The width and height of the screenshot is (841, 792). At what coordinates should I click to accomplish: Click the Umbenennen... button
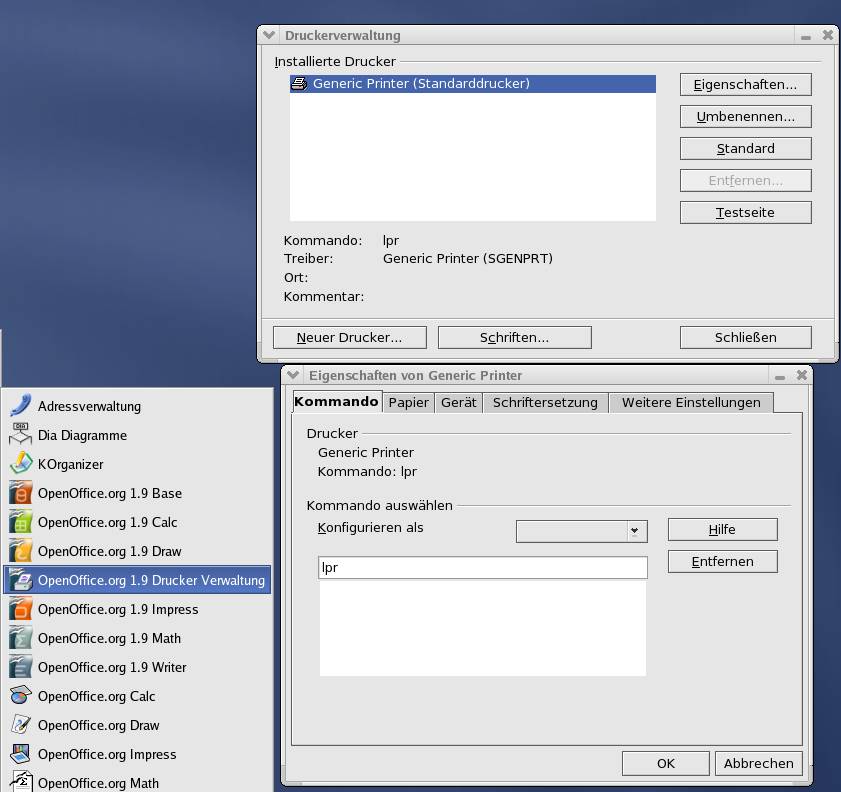pos(746,116)
